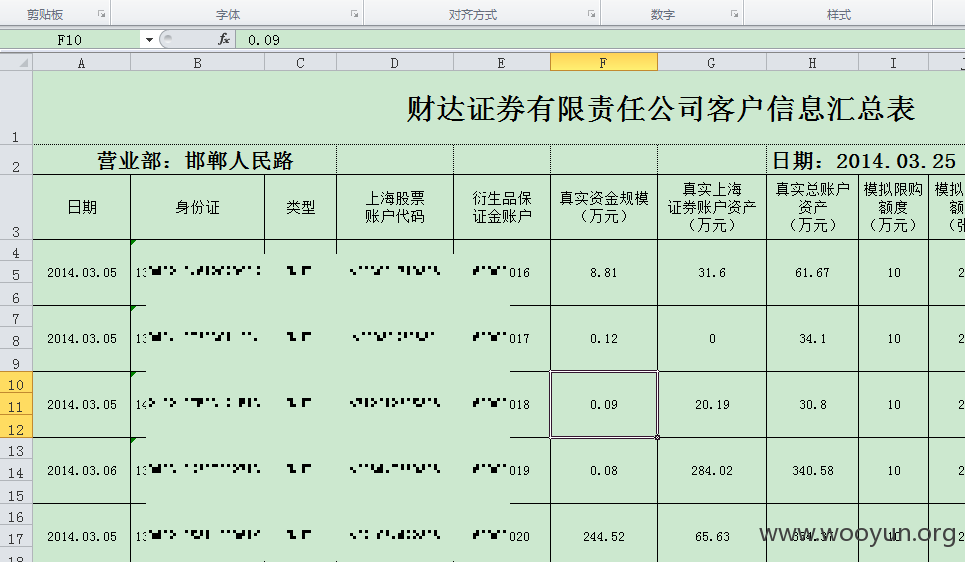Open the Number group dialog launcher
965x562 pixels.
[x=734, y=14]
